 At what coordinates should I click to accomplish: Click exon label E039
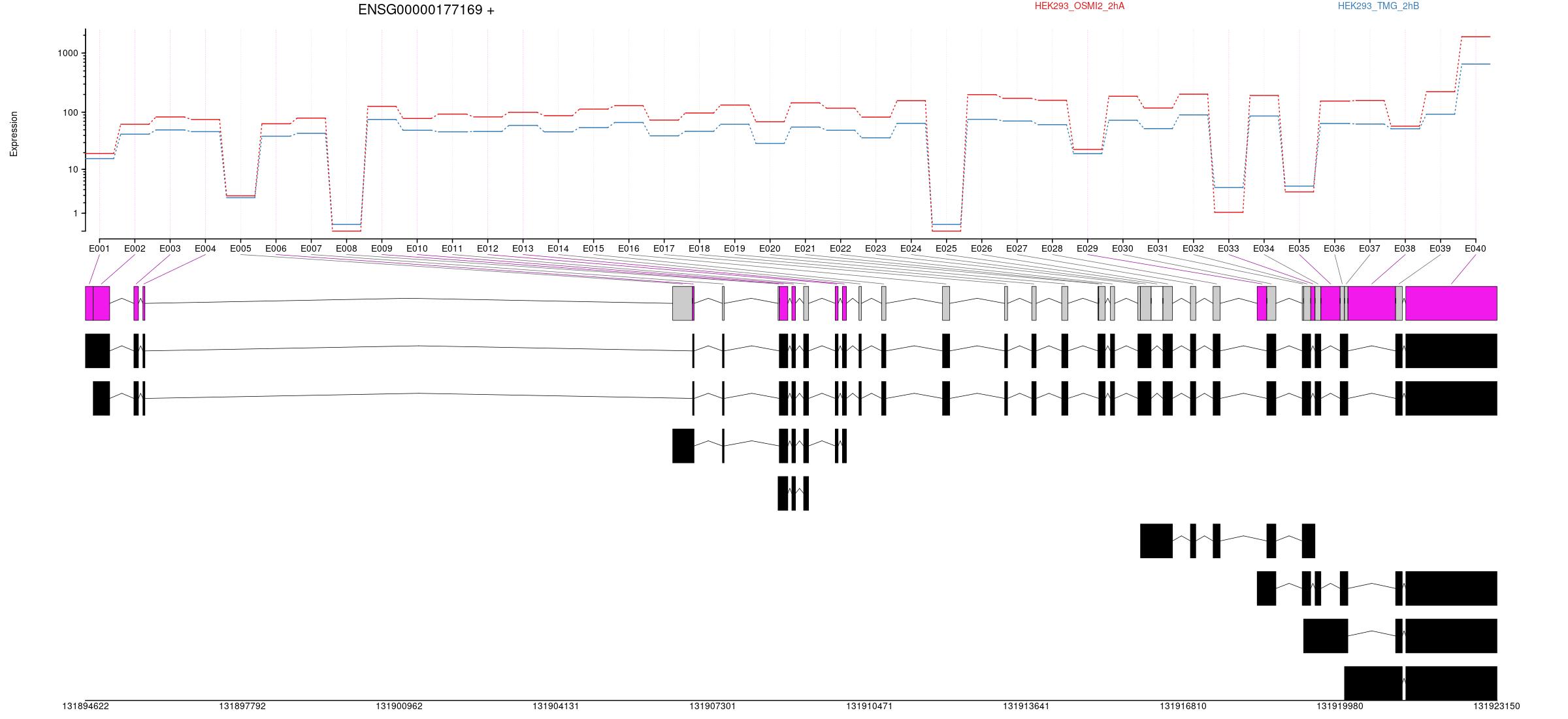(1440, 248)
